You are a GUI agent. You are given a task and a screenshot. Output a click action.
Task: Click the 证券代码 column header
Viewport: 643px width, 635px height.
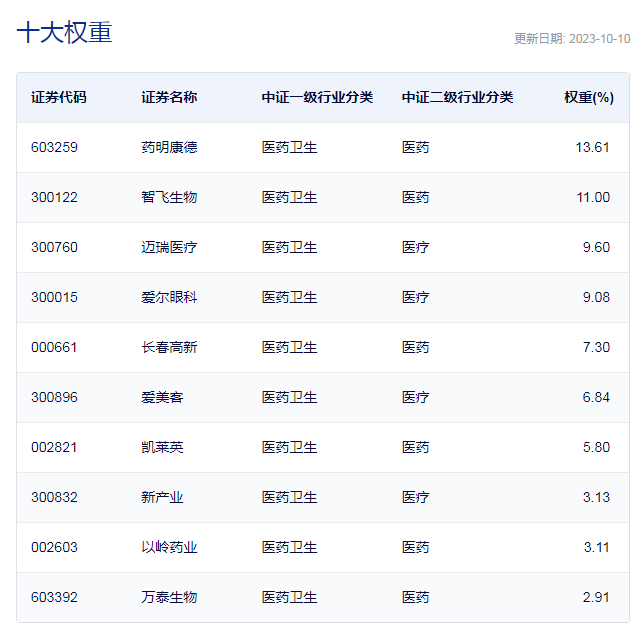pos(59,97)
